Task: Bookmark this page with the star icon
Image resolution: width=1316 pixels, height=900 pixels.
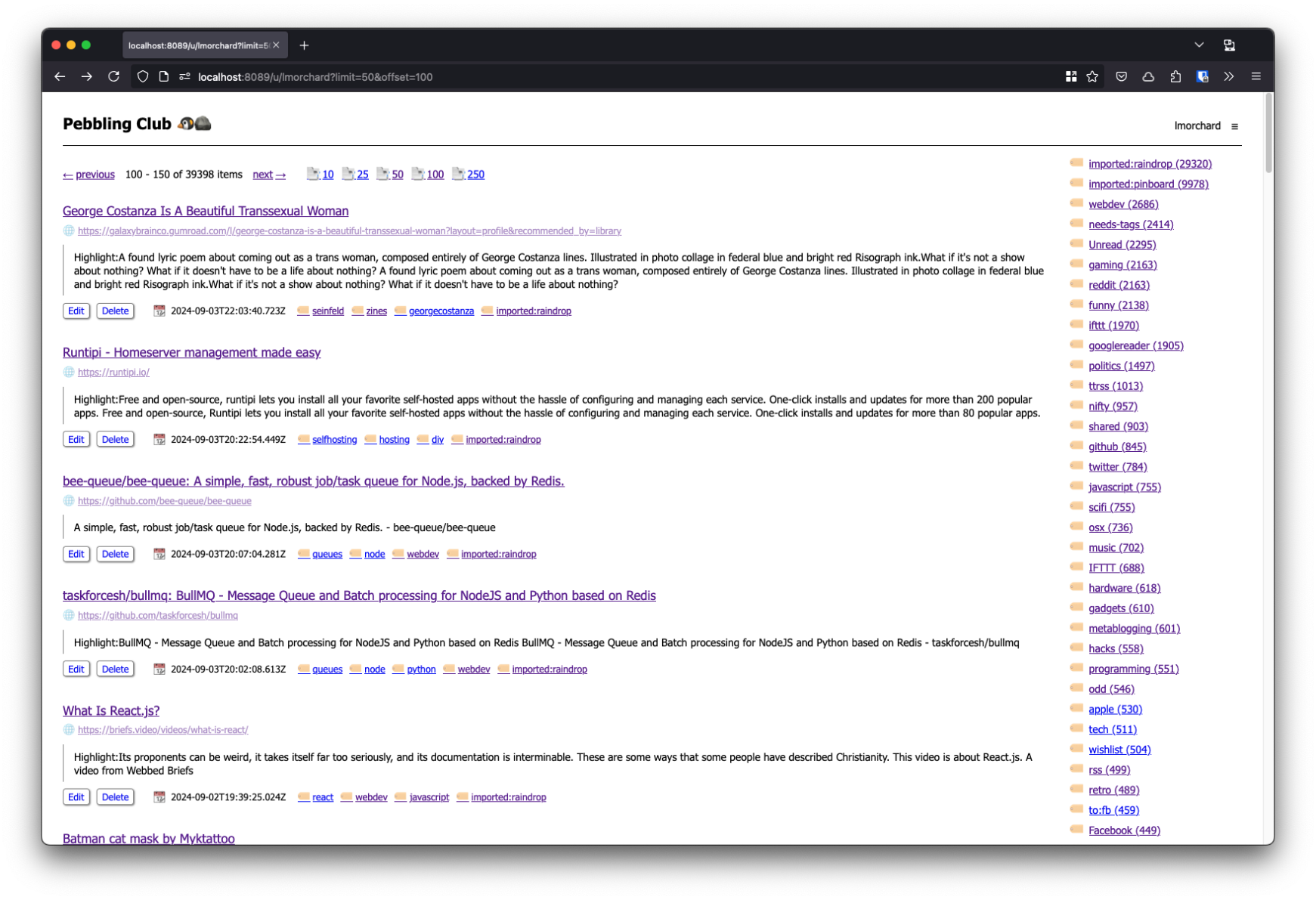Action: point(1092,76)
